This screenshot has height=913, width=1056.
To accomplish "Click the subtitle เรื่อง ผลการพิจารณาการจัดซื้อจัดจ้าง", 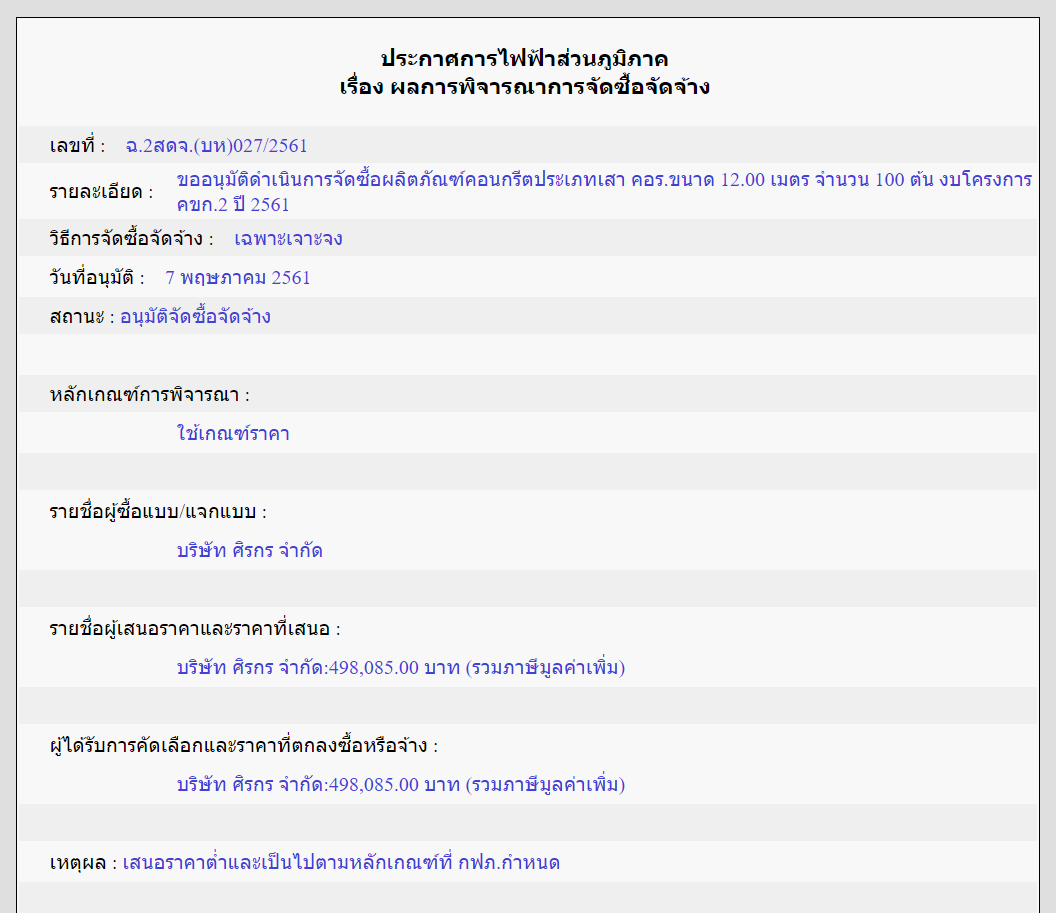I will (524, 87).
